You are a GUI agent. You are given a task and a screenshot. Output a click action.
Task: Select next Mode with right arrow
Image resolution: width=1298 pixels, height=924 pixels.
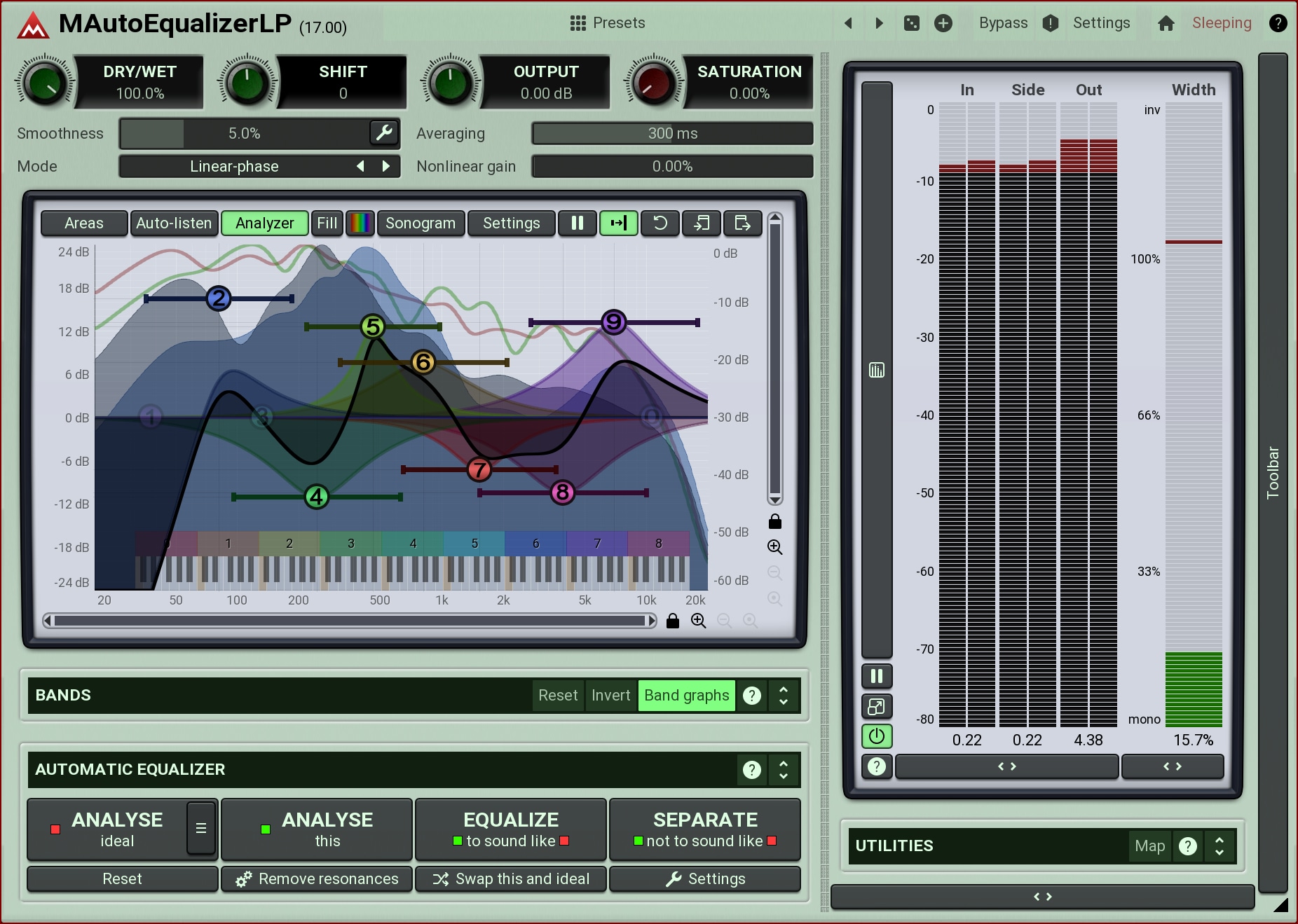coord(386,166)
